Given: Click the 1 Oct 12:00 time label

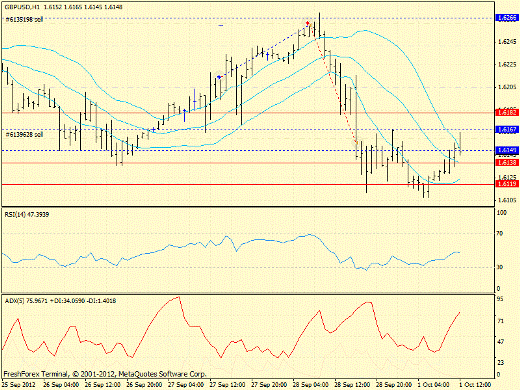Looking at the screenshot, I should point(476,385).
